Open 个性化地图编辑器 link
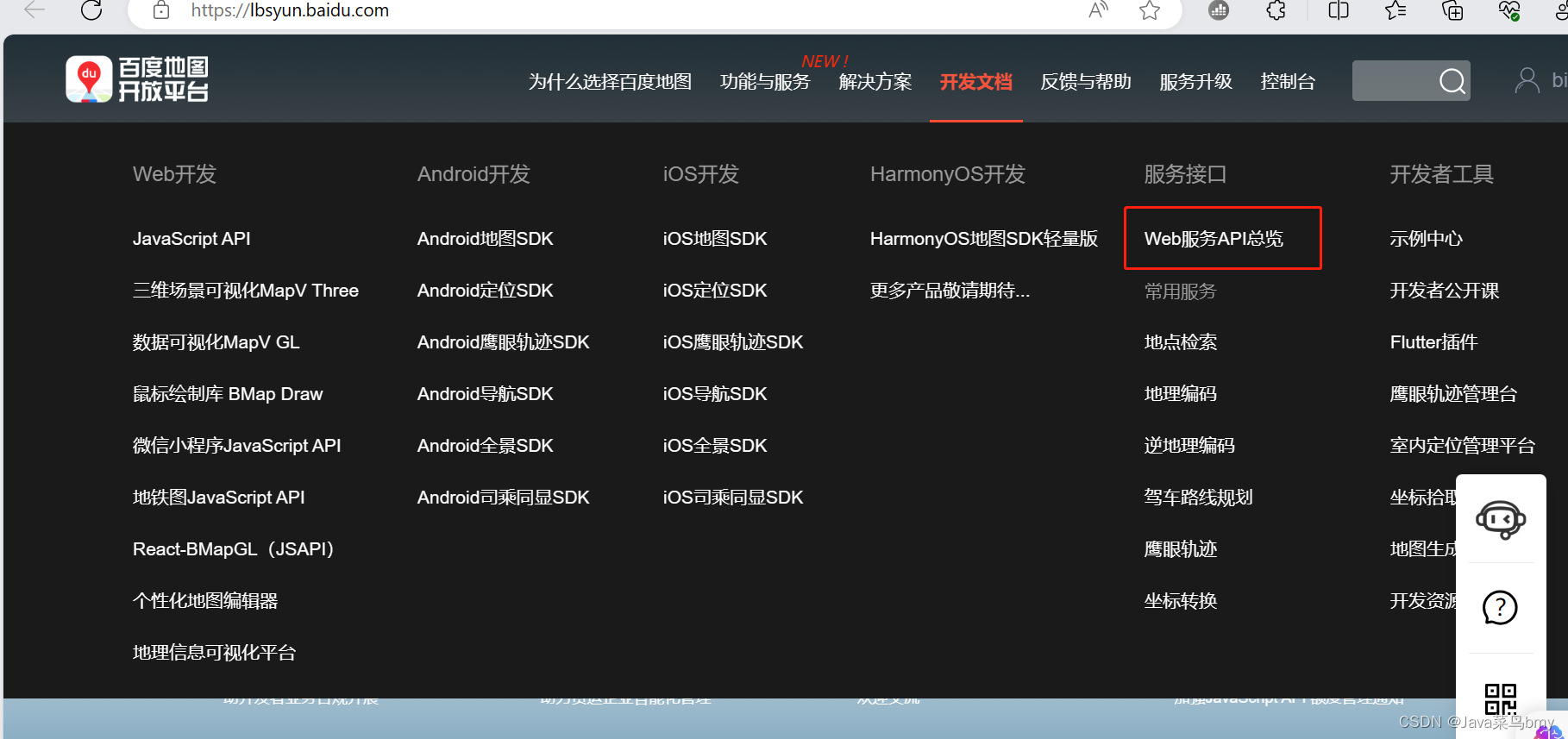 (205, 601)
